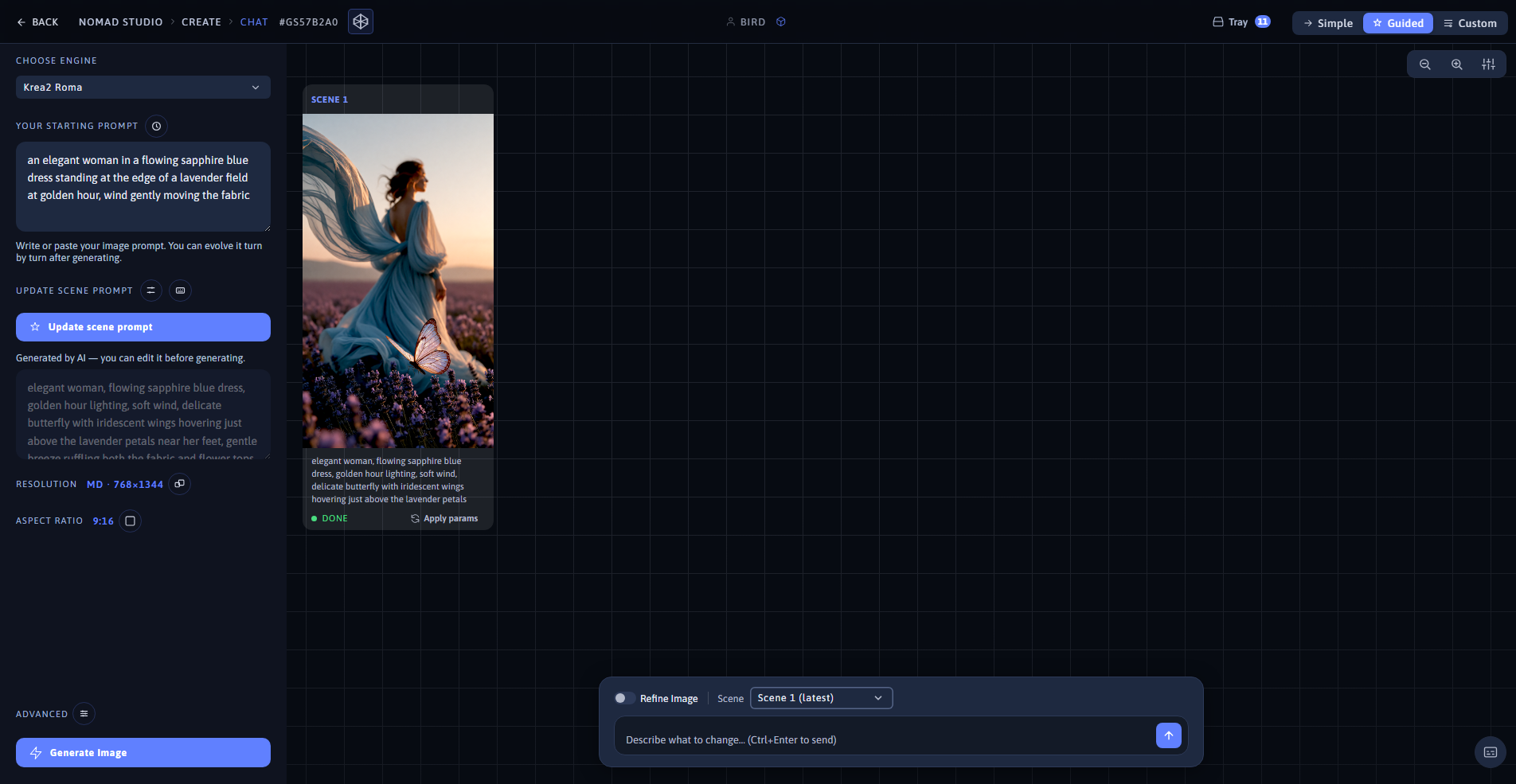Switch to Custom mode
Screen dimensions: 1516x784
[x=1470, y=23]
